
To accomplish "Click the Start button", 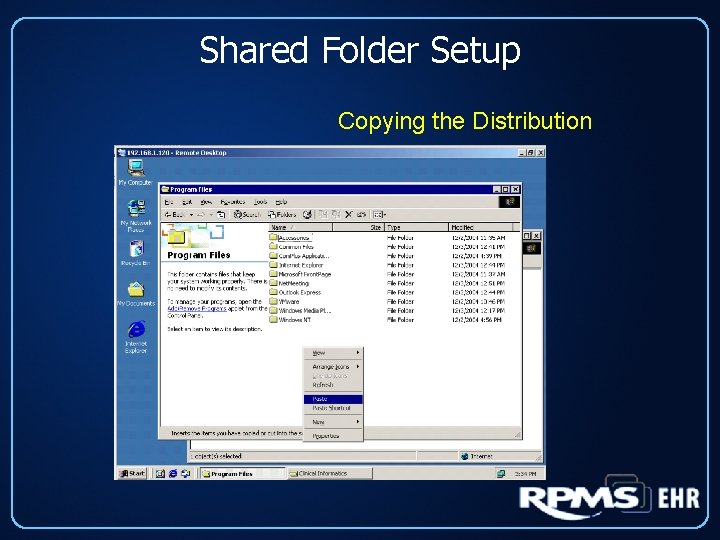I will [132, 473].
